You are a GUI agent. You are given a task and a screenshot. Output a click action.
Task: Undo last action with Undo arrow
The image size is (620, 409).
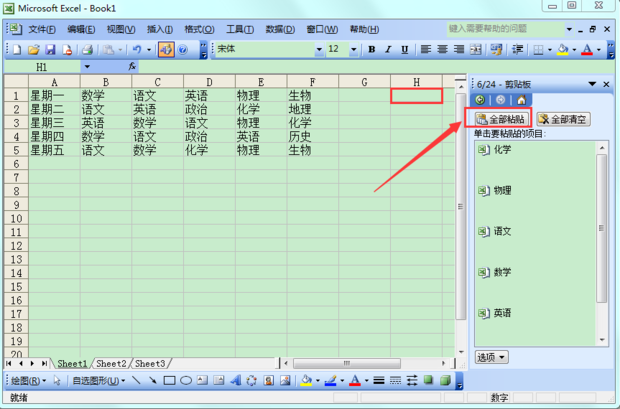tap(137, 50)
